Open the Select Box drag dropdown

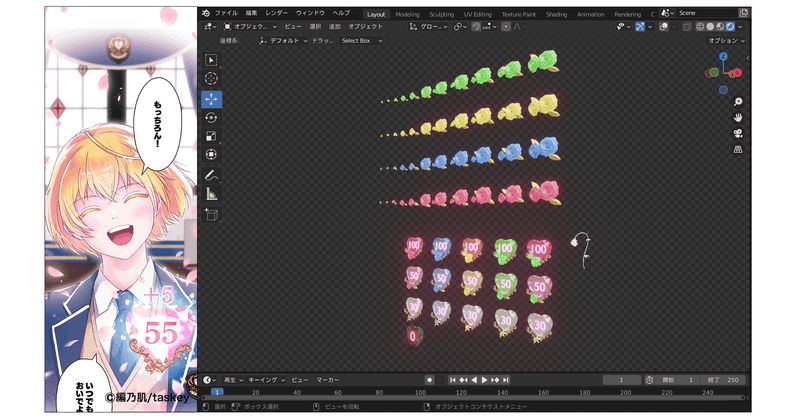(x=361, y=40)
